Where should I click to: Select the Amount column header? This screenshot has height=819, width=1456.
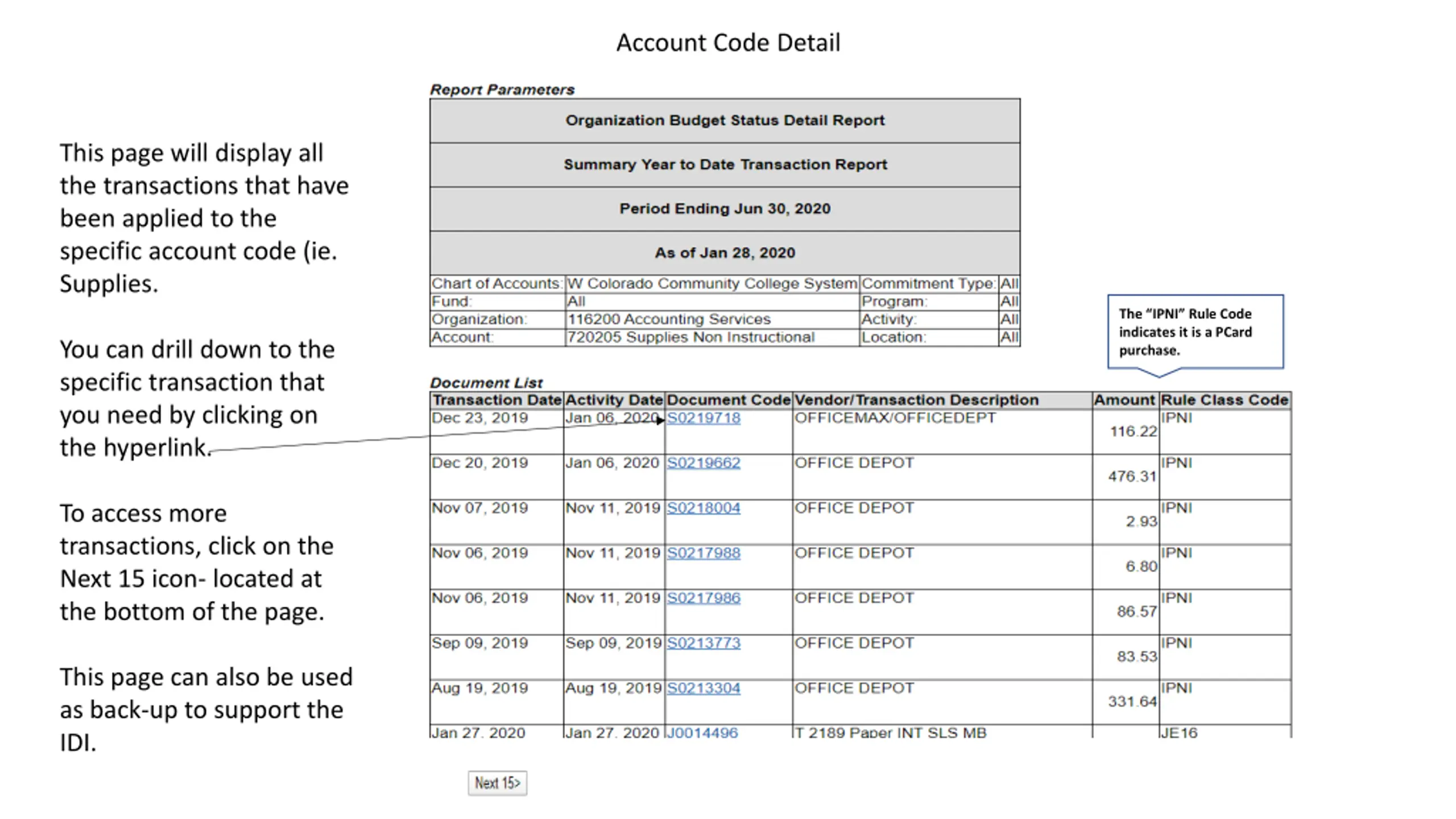point(1124,400)
